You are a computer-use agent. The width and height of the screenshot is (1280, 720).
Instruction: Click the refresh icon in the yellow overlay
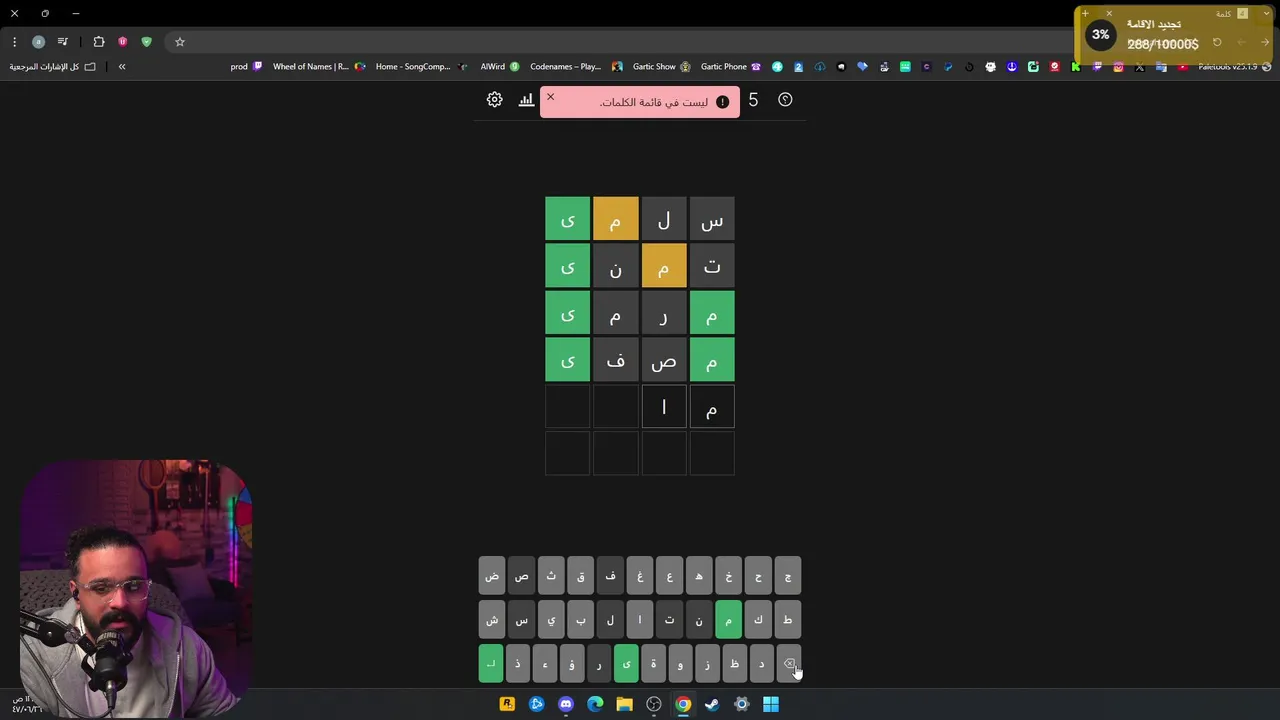coord(1217,43)
